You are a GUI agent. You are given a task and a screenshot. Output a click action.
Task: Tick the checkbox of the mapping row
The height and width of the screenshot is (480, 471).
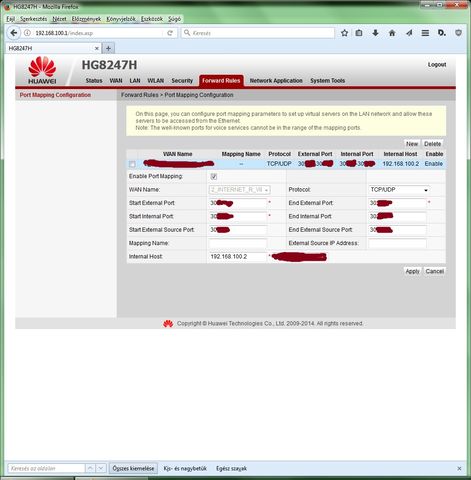(x=132, y=164)
